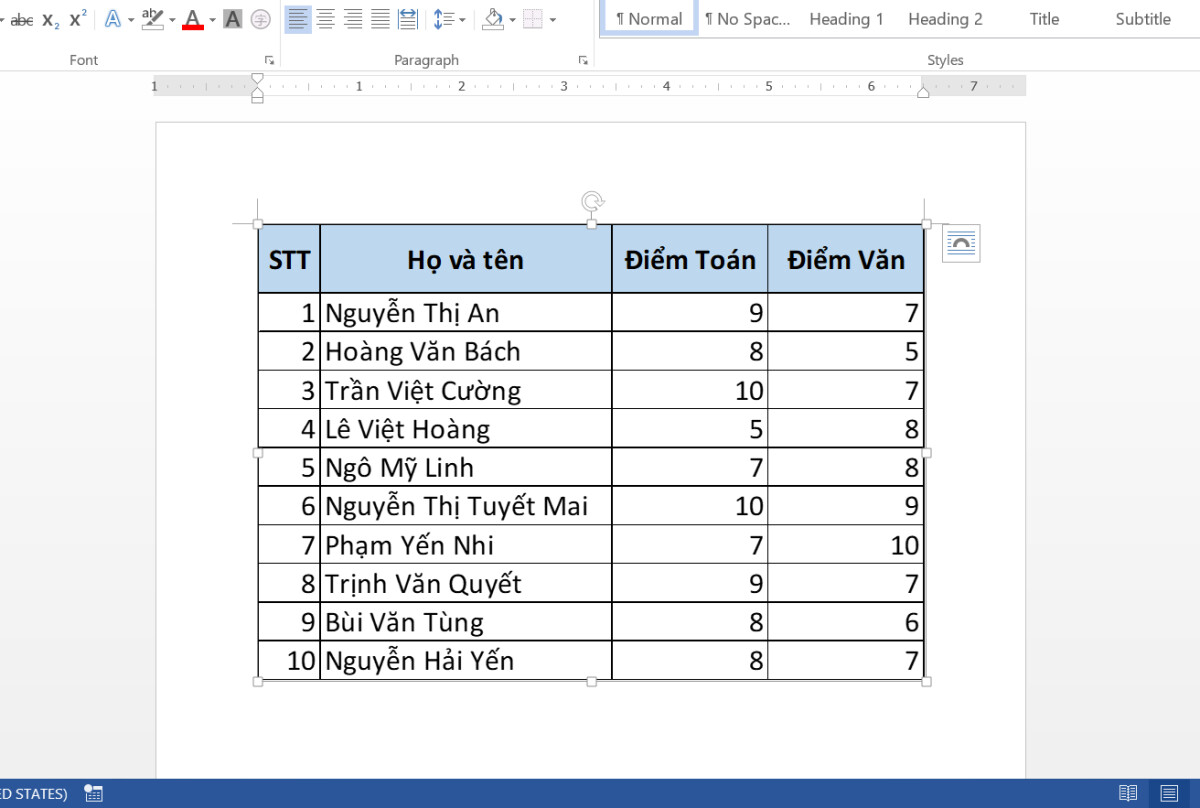Apply Text Effects with the glowing A icon
Viewport: 1200px width, 808px height.
coord(113,19)
